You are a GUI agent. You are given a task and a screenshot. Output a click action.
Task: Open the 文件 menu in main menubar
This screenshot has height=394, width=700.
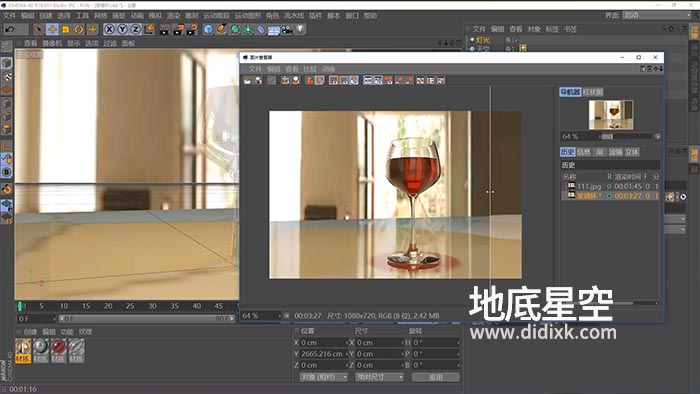pyautogui.click(x=9, y=16)
